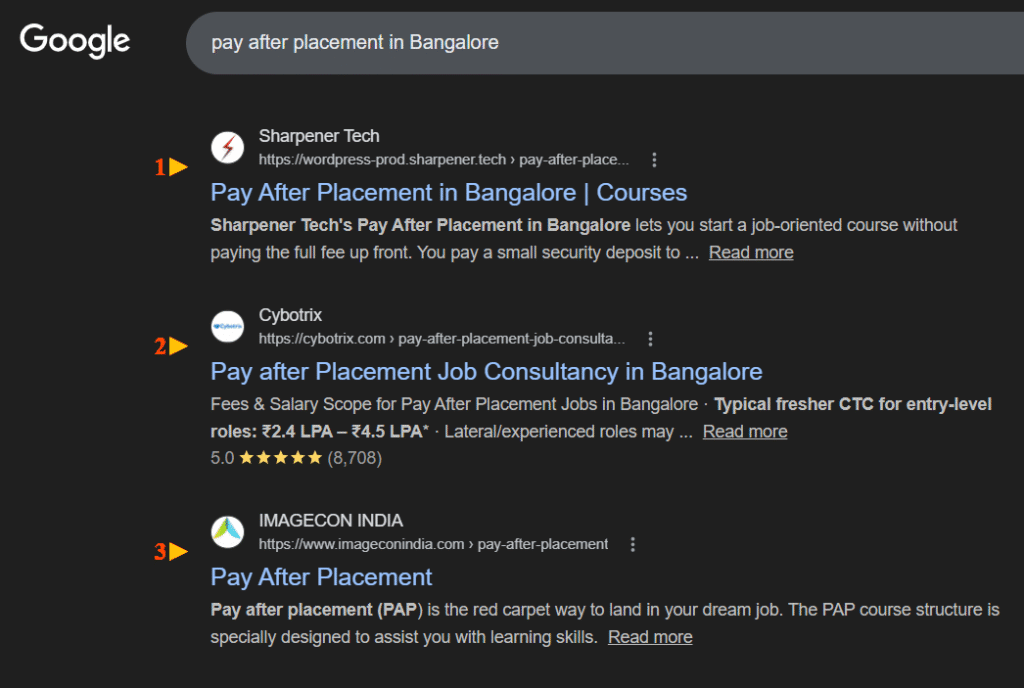1024x688 pixels.
Task: Click the five-star rating on Cybotrix result
Action: point(280,458)
